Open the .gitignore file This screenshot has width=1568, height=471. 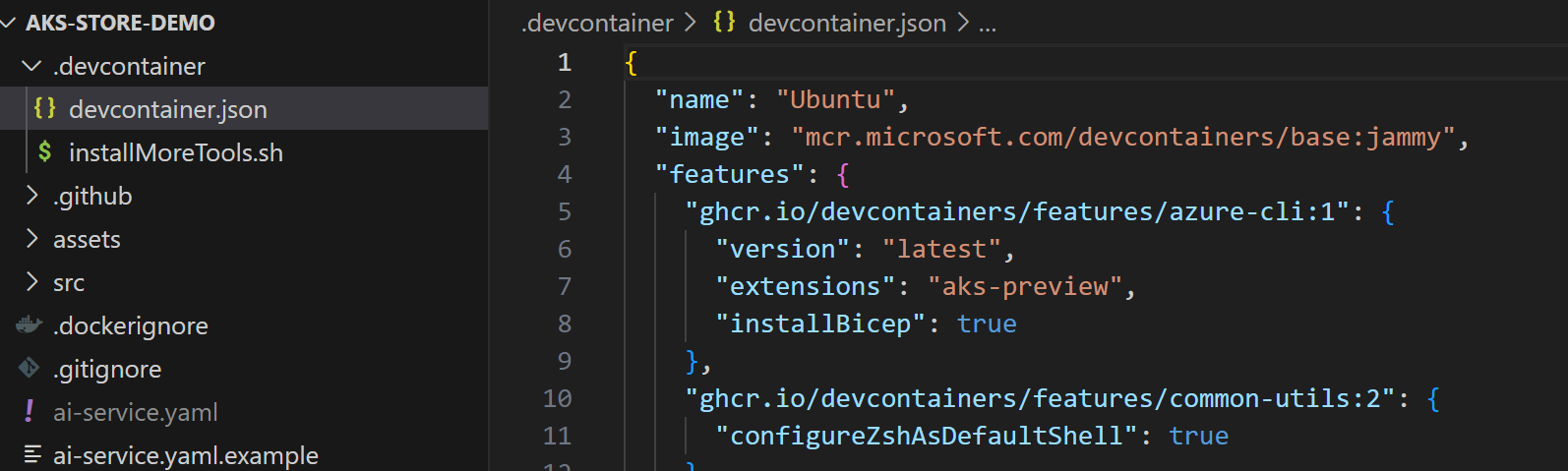coord(107,369)
